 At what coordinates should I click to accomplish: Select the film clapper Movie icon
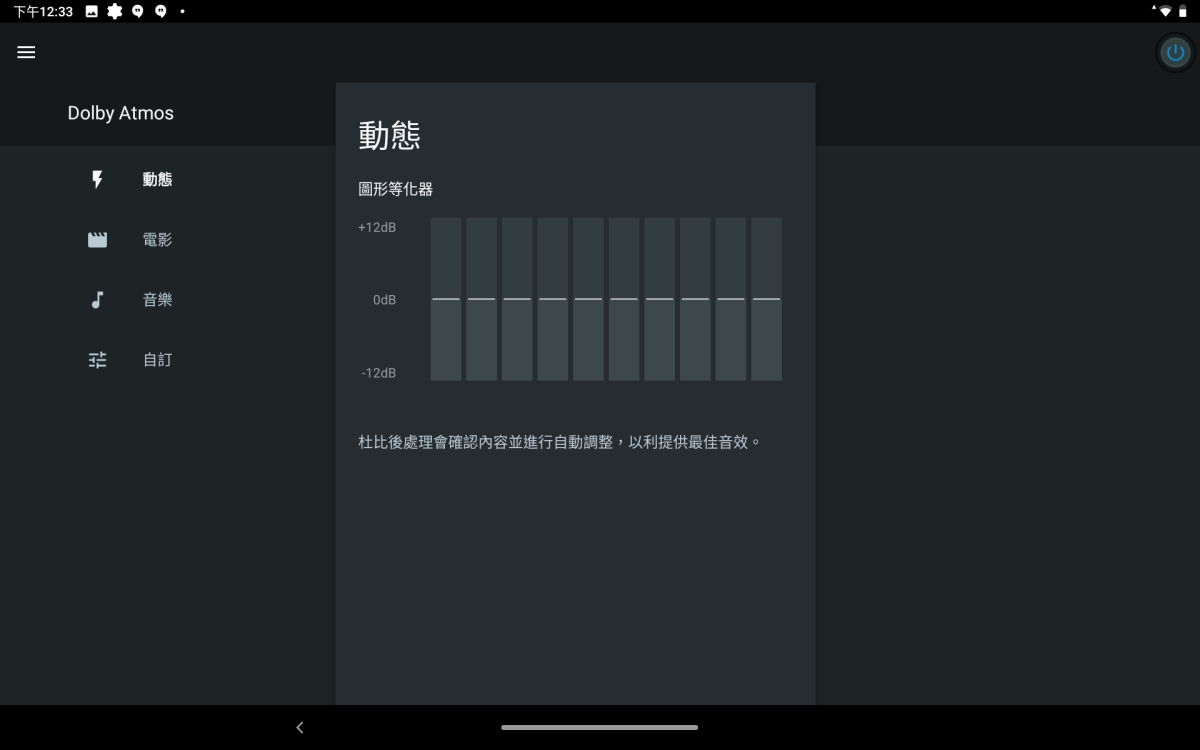pyautogui.click(x=97, y=240)
